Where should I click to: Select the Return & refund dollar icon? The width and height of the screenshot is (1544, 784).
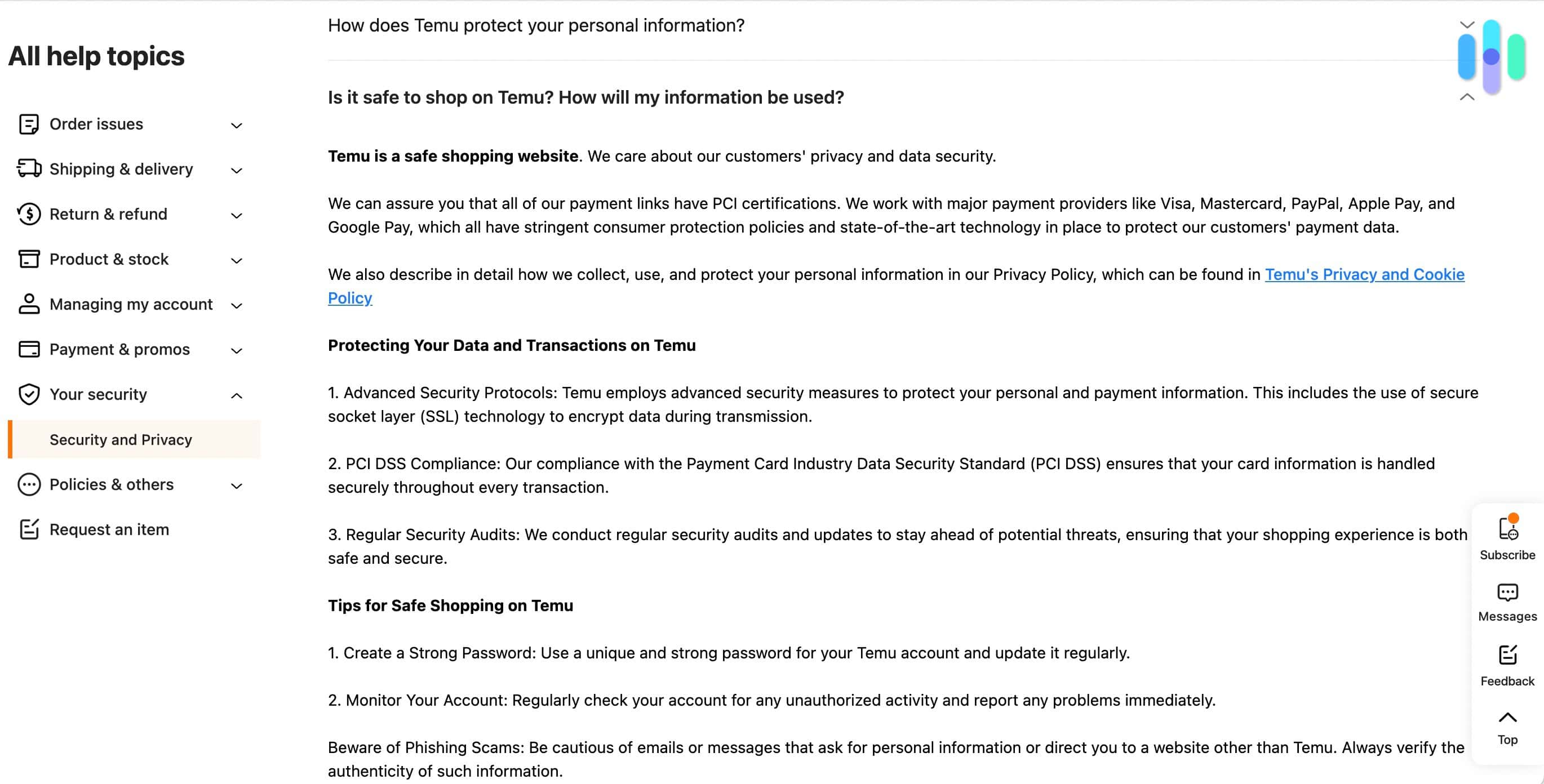coord(28,214)
